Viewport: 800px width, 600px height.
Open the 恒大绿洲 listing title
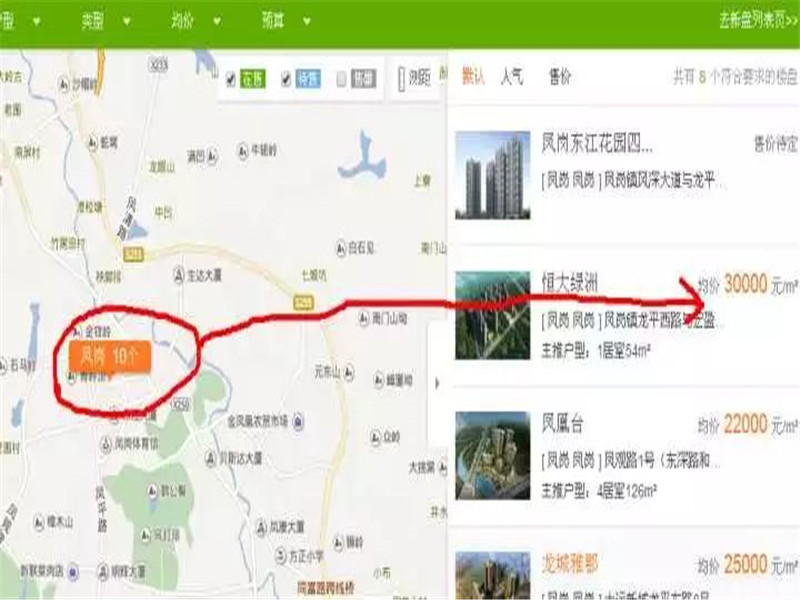569,283
